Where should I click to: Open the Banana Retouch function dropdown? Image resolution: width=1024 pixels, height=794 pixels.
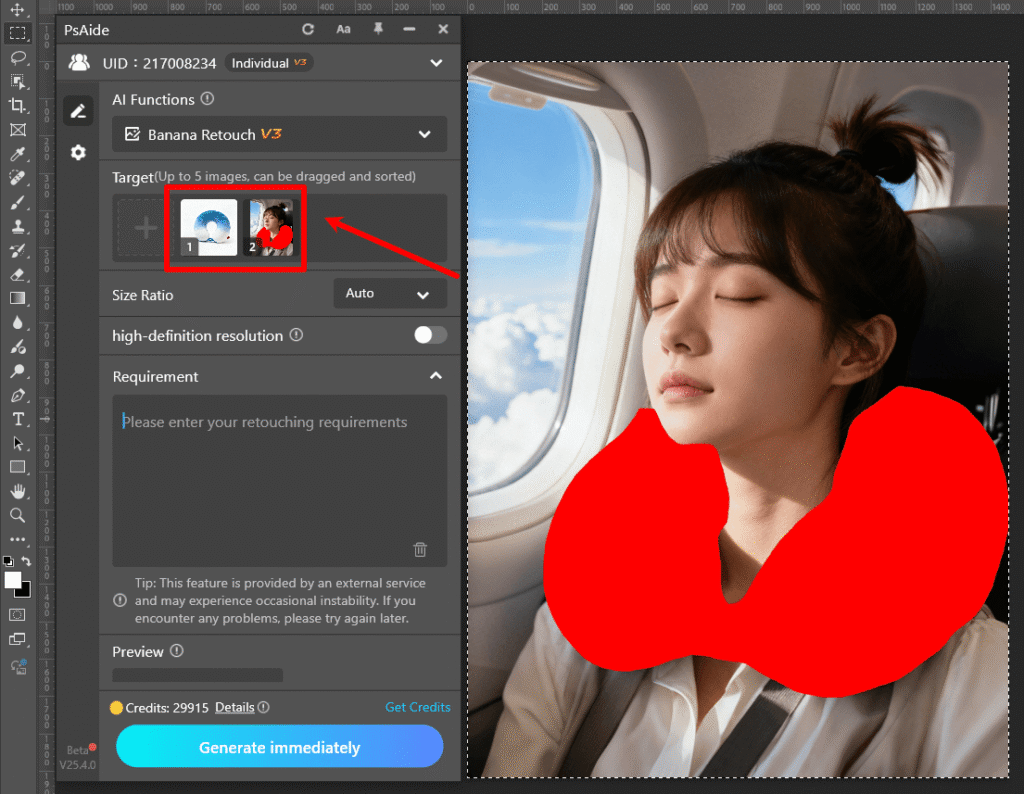279,134
